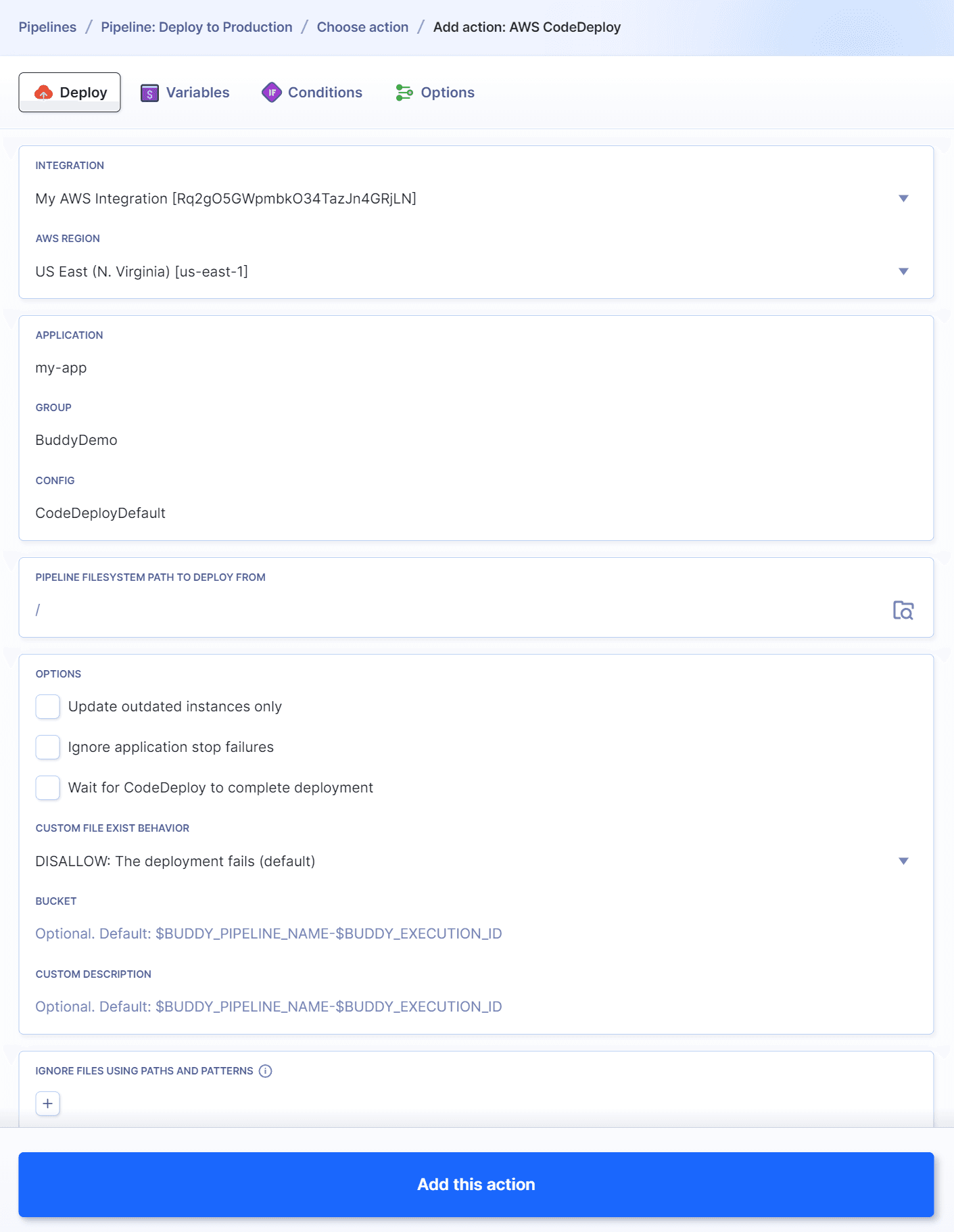The width and height of the screenshot is (954, 1232).
Task: Open the Custom File Exist Behavior dropdown
Action: [x=904, y=861]
